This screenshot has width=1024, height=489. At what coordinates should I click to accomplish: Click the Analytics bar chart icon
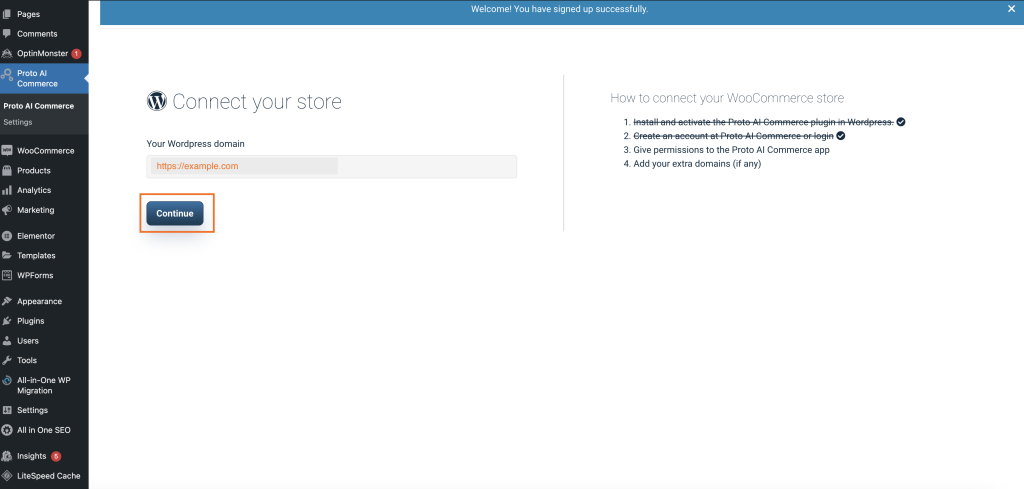click(7, 191)
